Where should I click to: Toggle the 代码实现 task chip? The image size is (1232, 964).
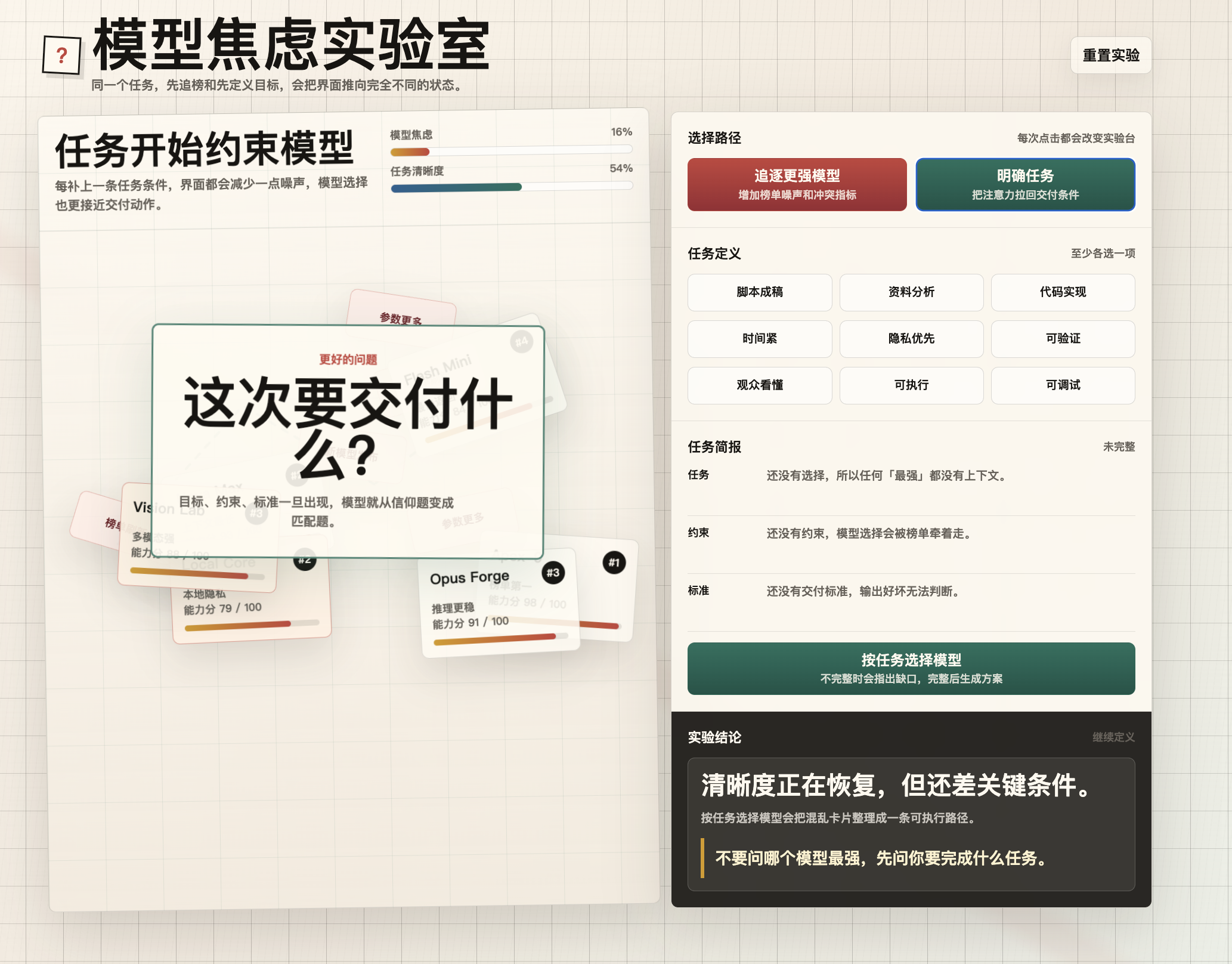1063,292
